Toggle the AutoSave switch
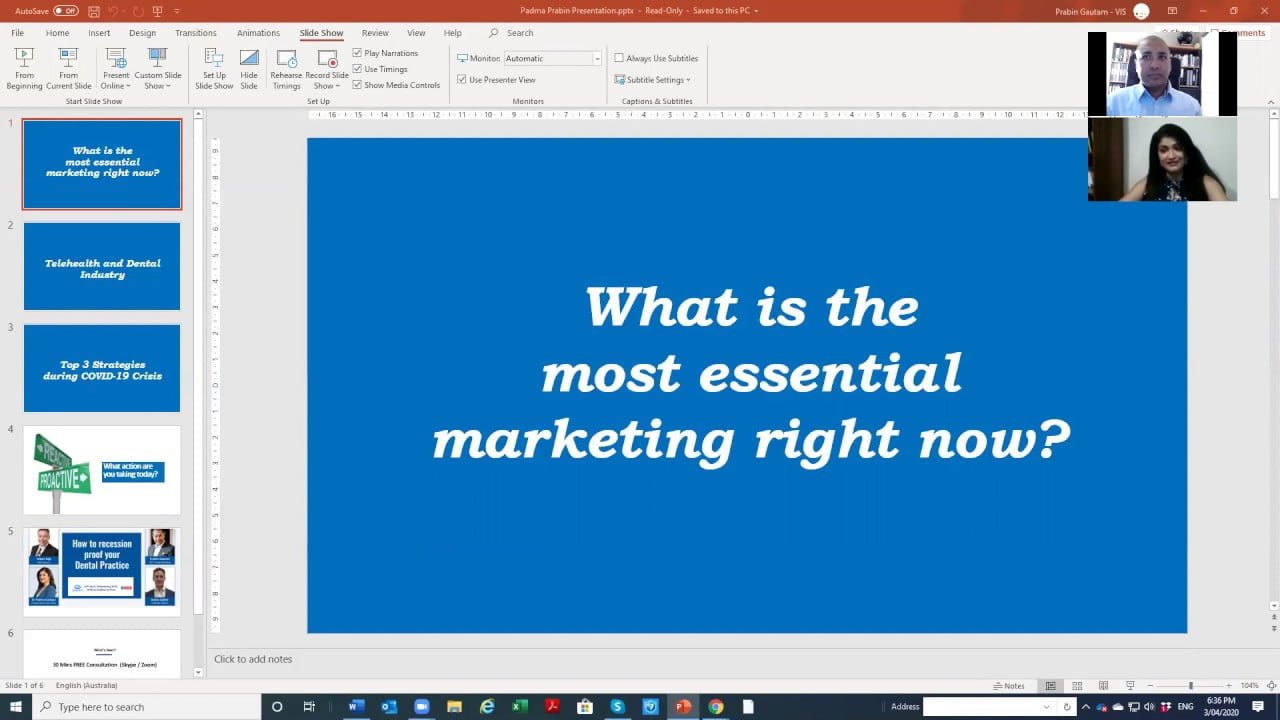This screenshot has height=720, width=1280. [x=65, y=11]
